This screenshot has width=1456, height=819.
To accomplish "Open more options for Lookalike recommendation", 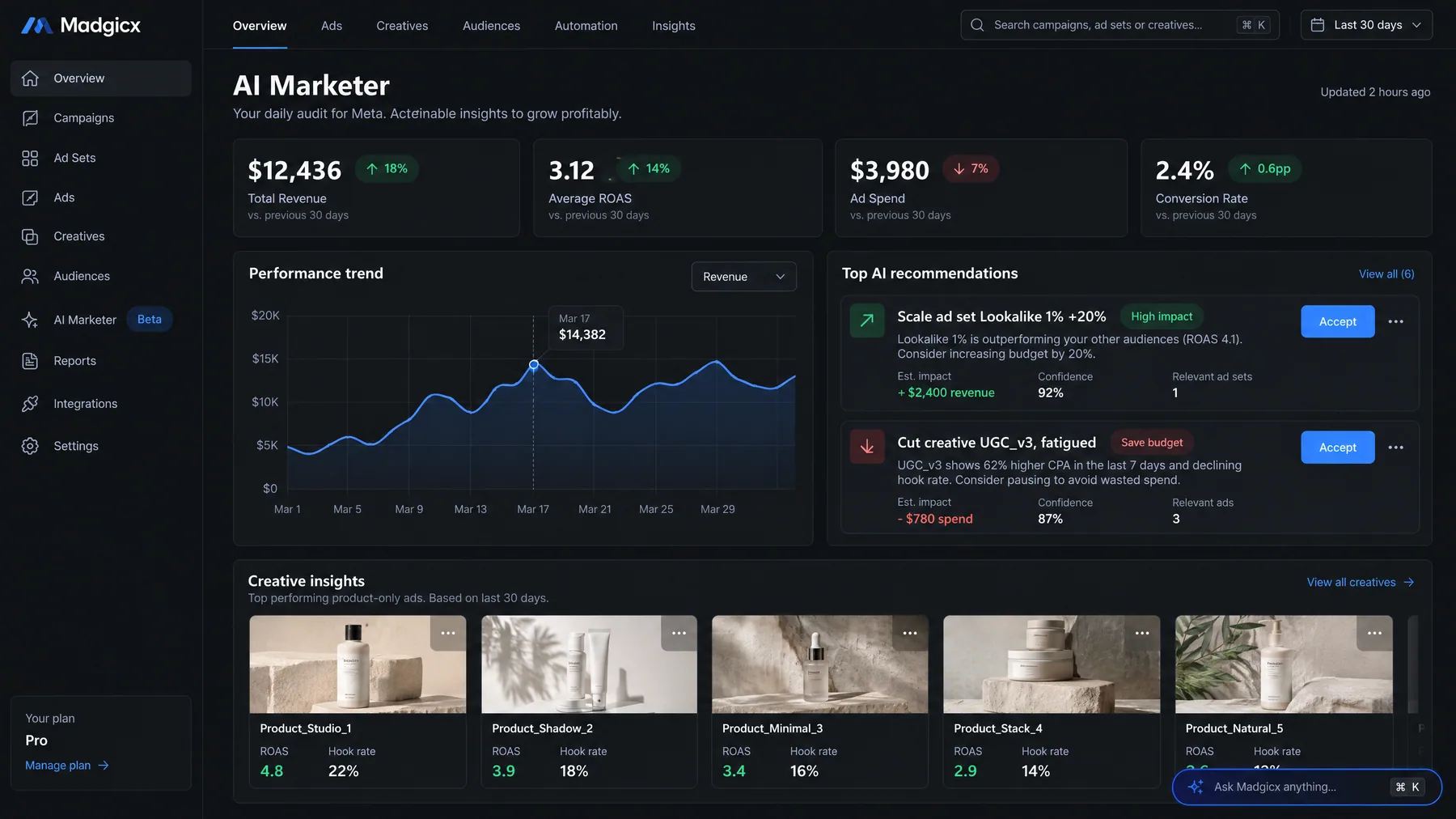I will 1395,321.
